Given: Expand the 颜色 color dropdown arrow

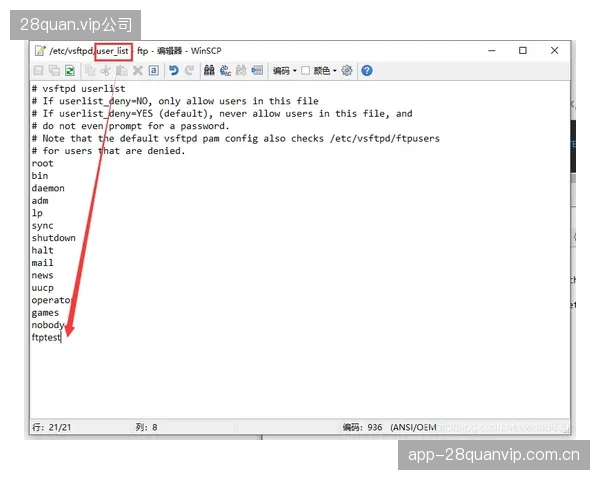Looking at the screenshot, I should (334, 71).
